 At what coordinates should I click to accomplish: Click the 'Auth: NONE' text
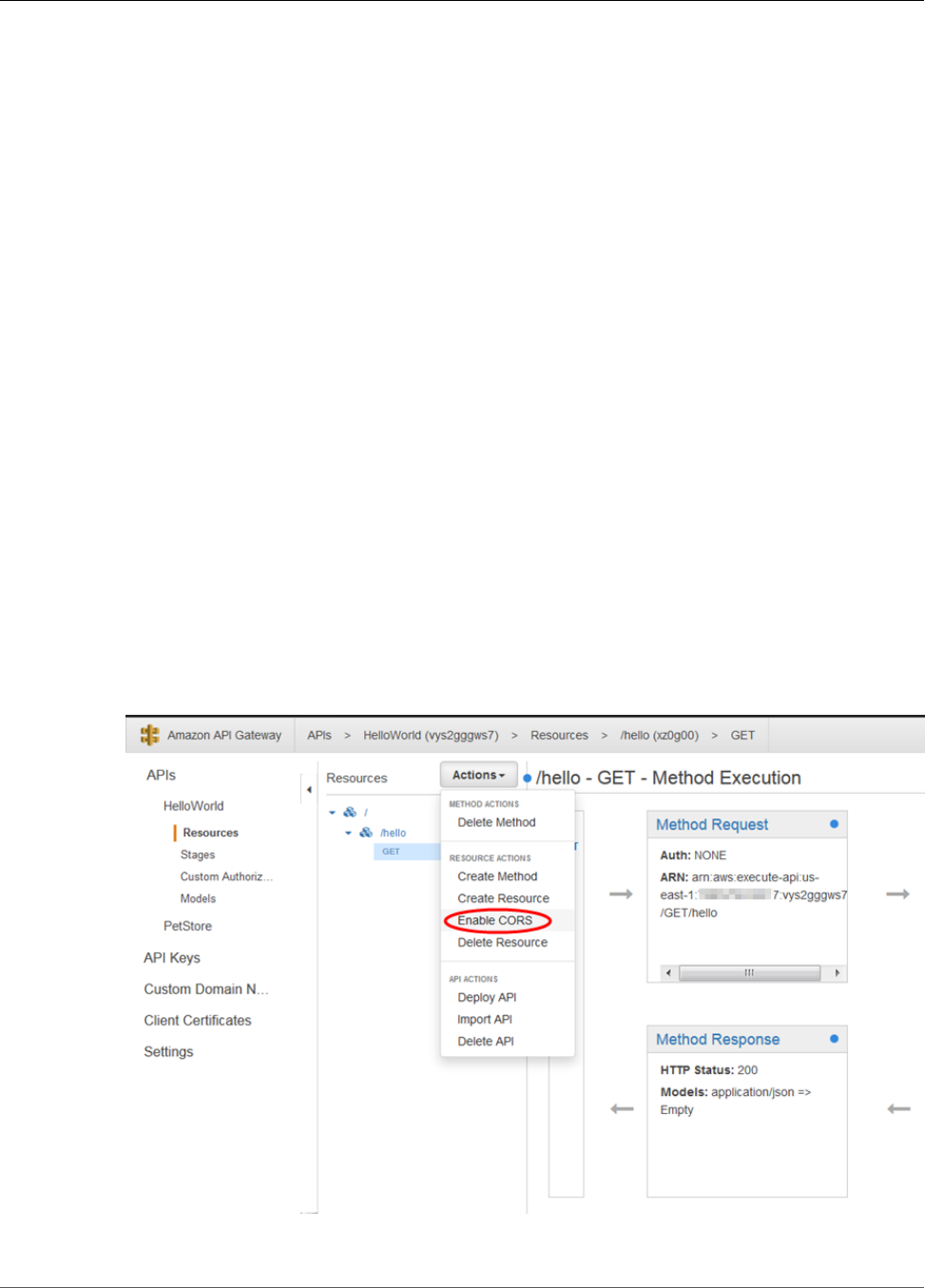click(x=693, y=855)
